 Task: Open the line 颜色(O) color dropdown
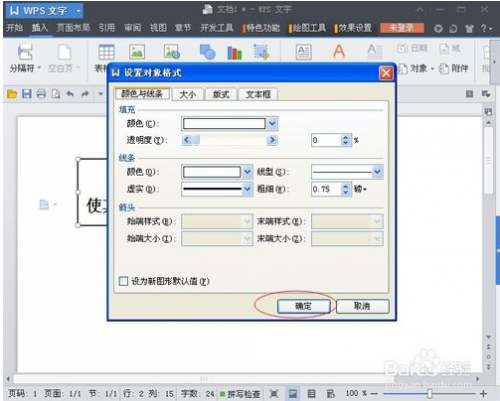click(247, 172)
